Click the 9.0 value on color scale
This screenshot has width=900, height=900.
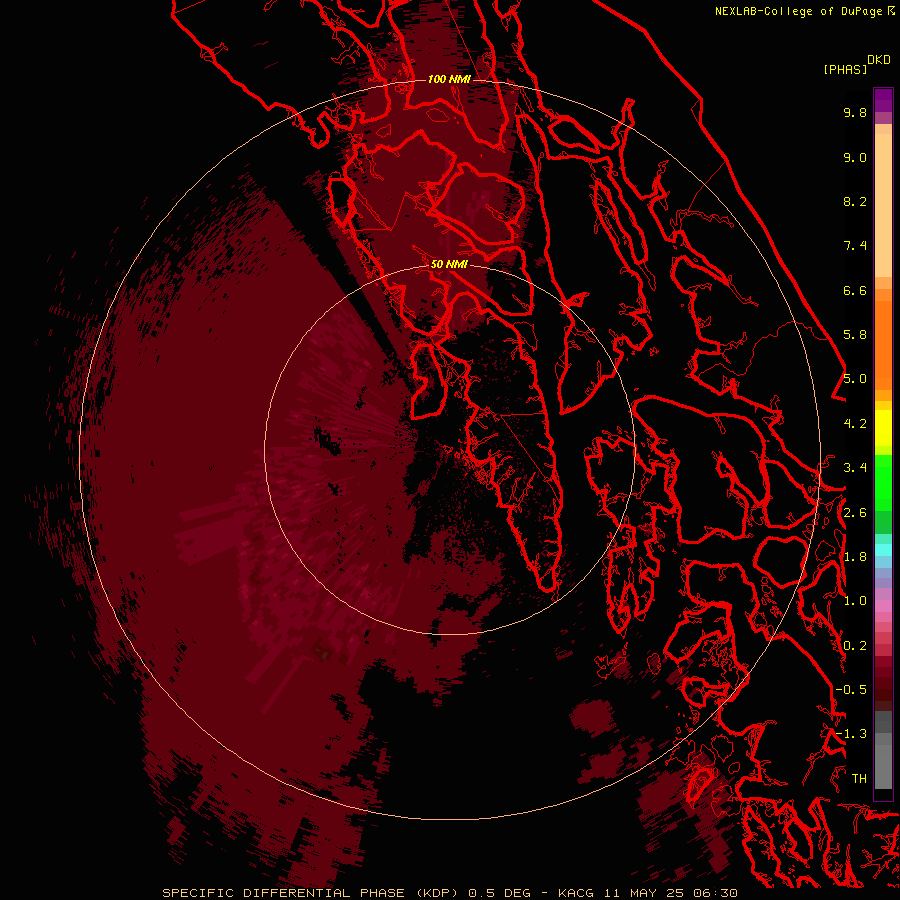(855, 158)
